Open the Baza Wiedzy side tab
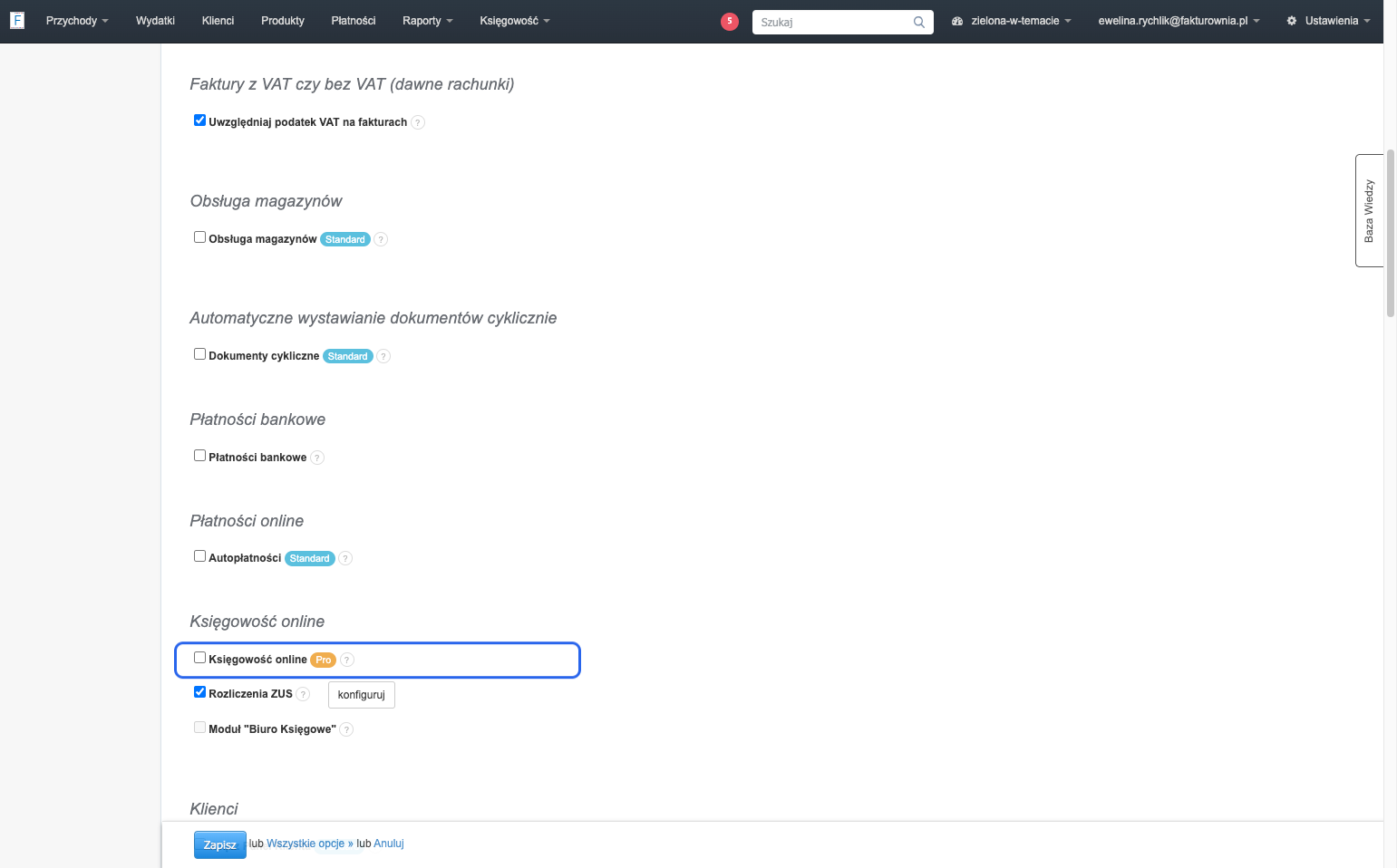This screenshot has width=1397, height=868. (1369, 210)
